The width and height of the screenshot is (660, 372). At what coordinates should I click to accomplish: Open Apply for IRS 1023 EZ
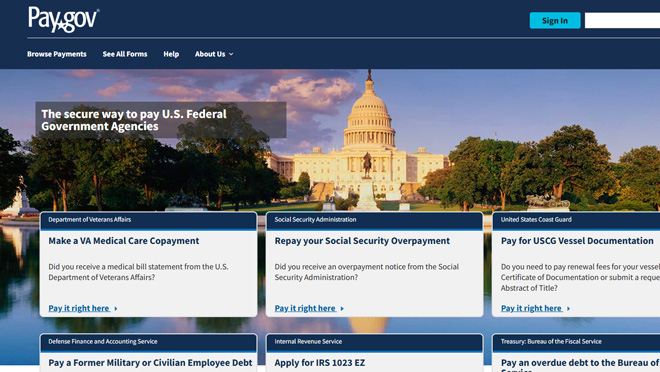[x=320, y=363]
